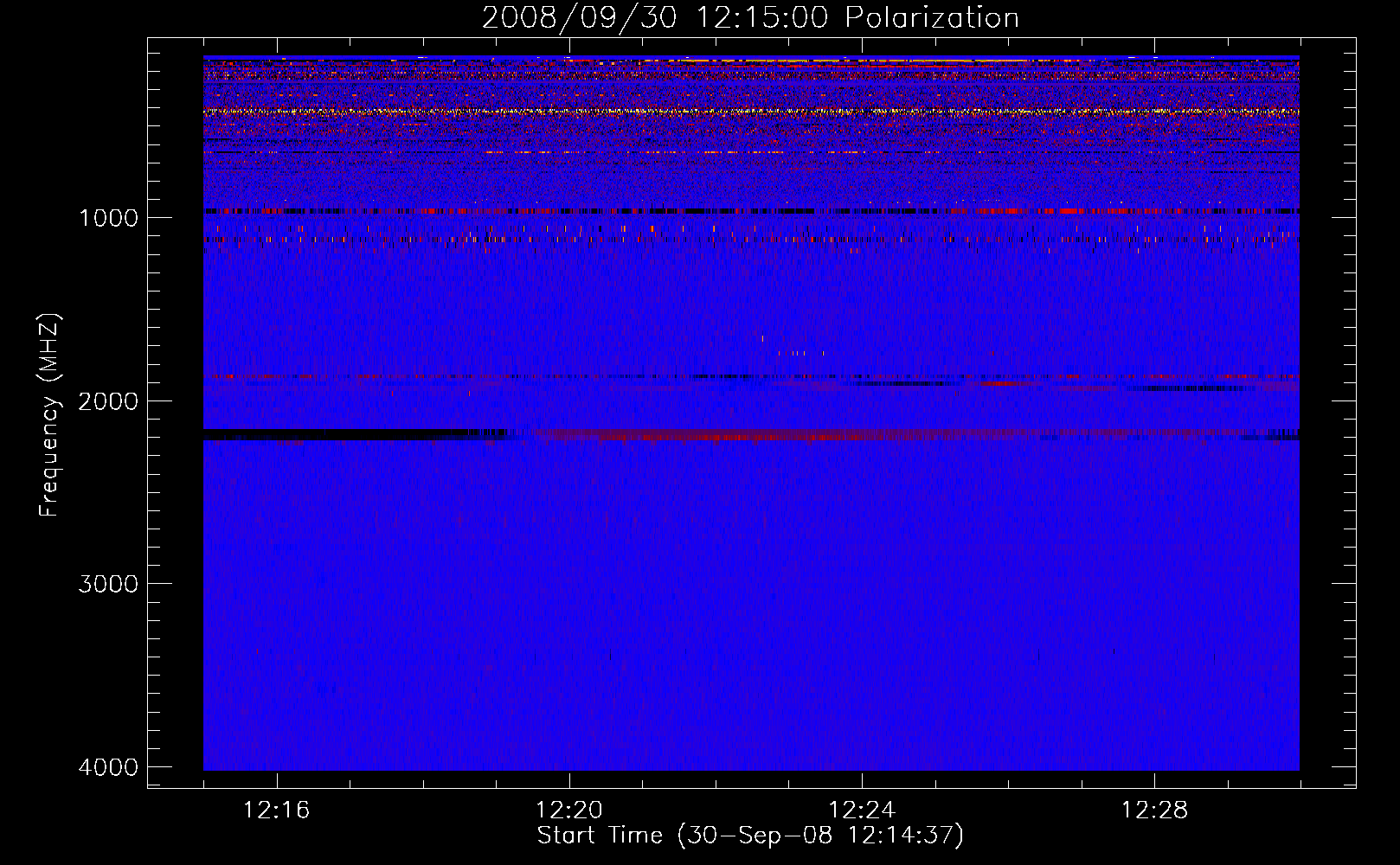The height and width of the screenshot is (865, 1400).
Task: Click the 12:20 time axis label
Action: (x=569, y=811)
